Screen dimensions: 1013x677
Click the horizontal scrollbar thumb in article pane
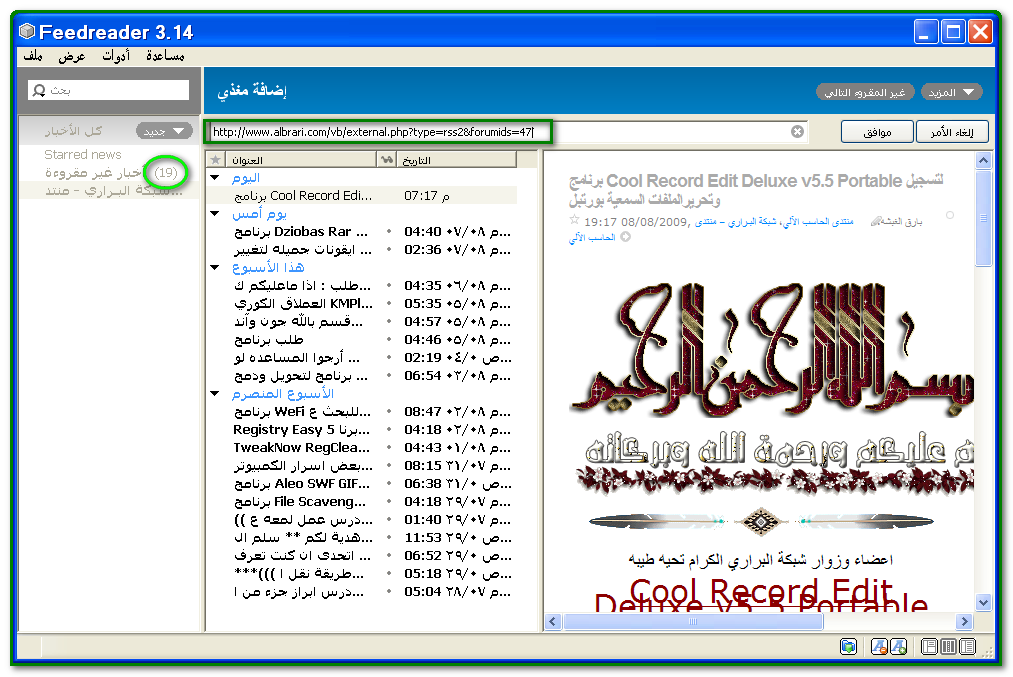(693, 621)
